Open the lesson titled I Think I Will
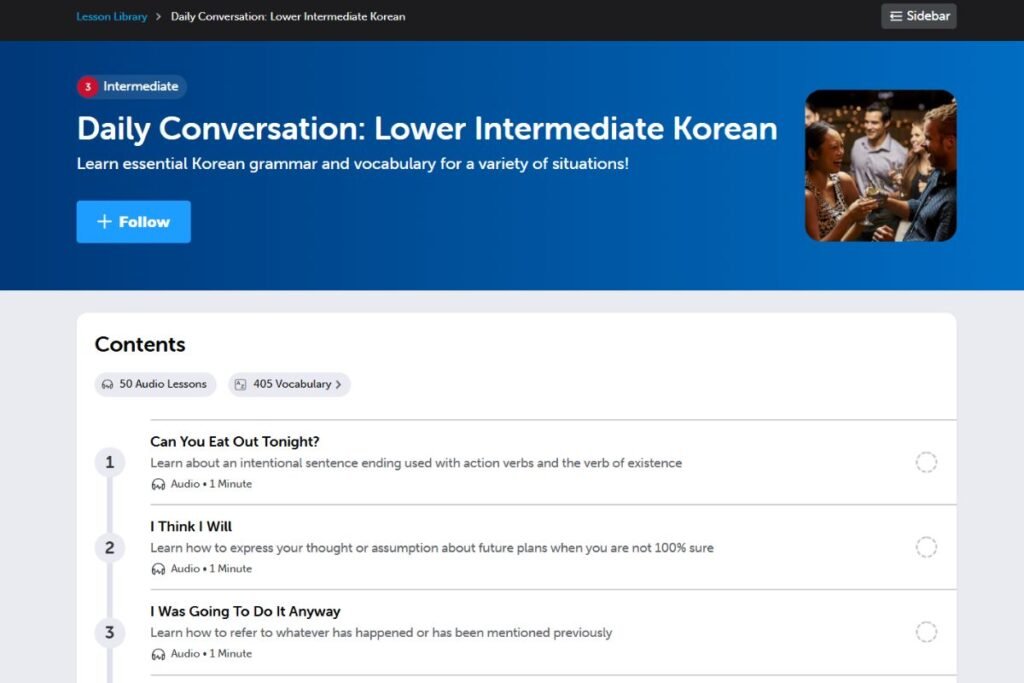 (x=191, y=527)
